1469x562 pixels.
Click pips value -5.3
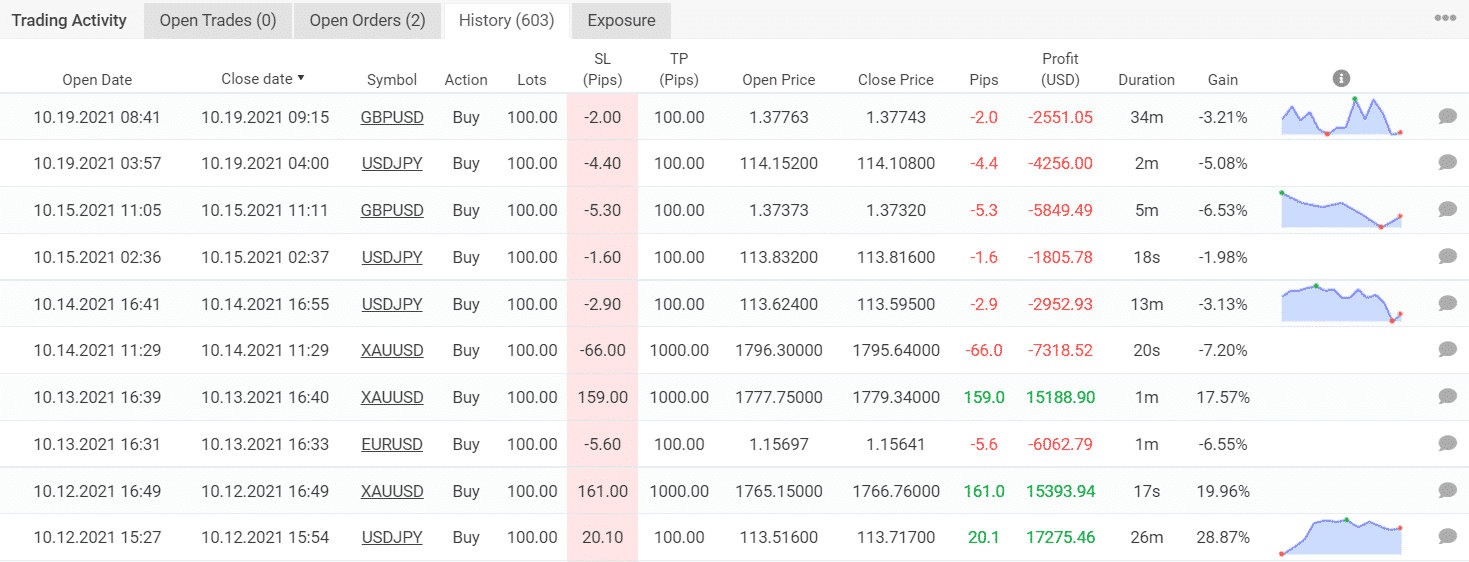984,210
